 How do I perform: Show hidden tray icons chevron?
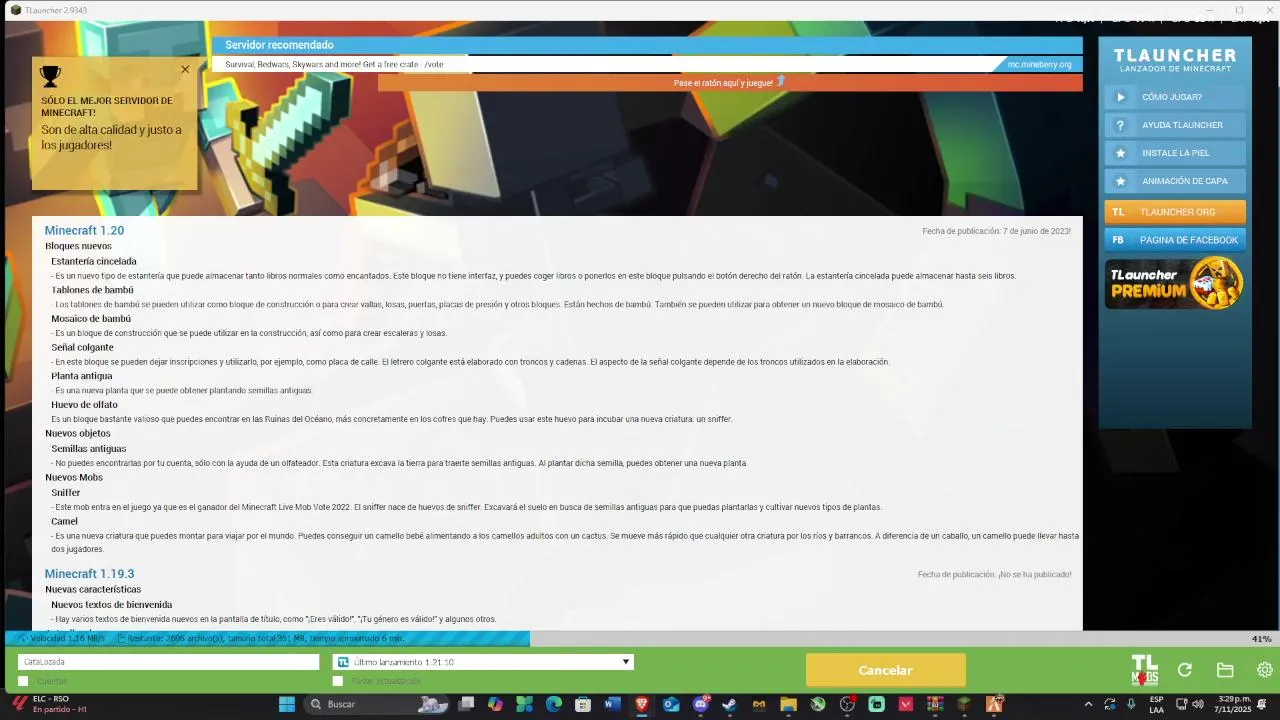click(1089, 704)
